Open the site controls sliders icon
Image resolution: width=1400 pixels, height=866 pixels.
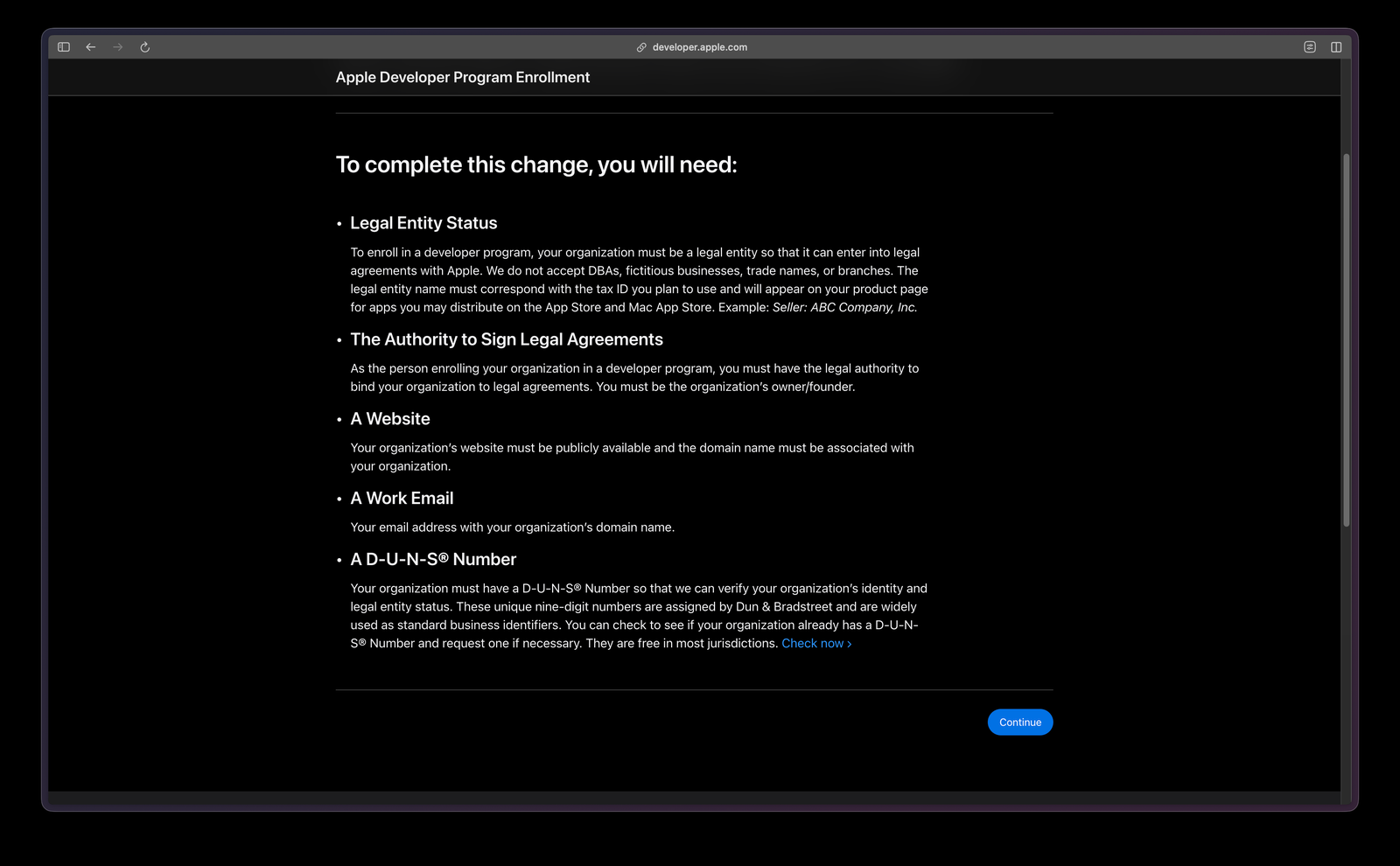(x=1310, y=47)
